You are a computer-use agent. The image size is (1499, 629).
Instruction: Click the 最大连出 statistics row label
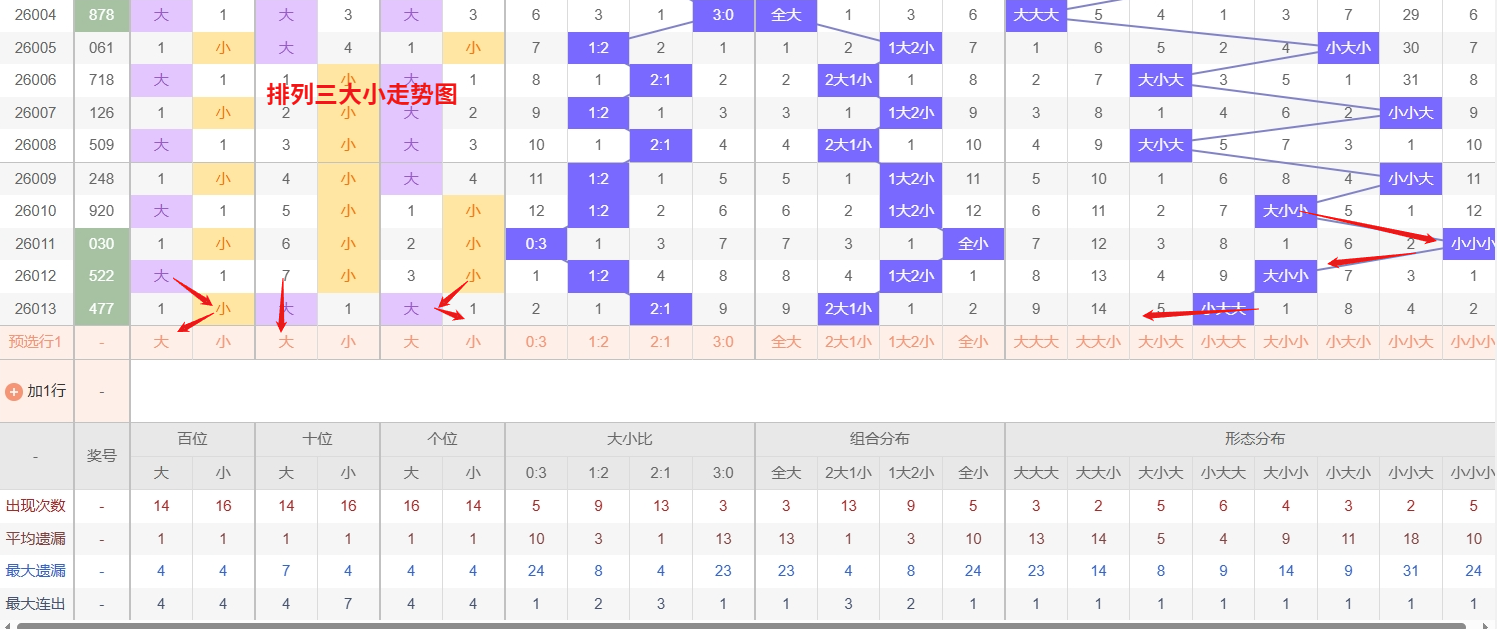click(36, 604)
